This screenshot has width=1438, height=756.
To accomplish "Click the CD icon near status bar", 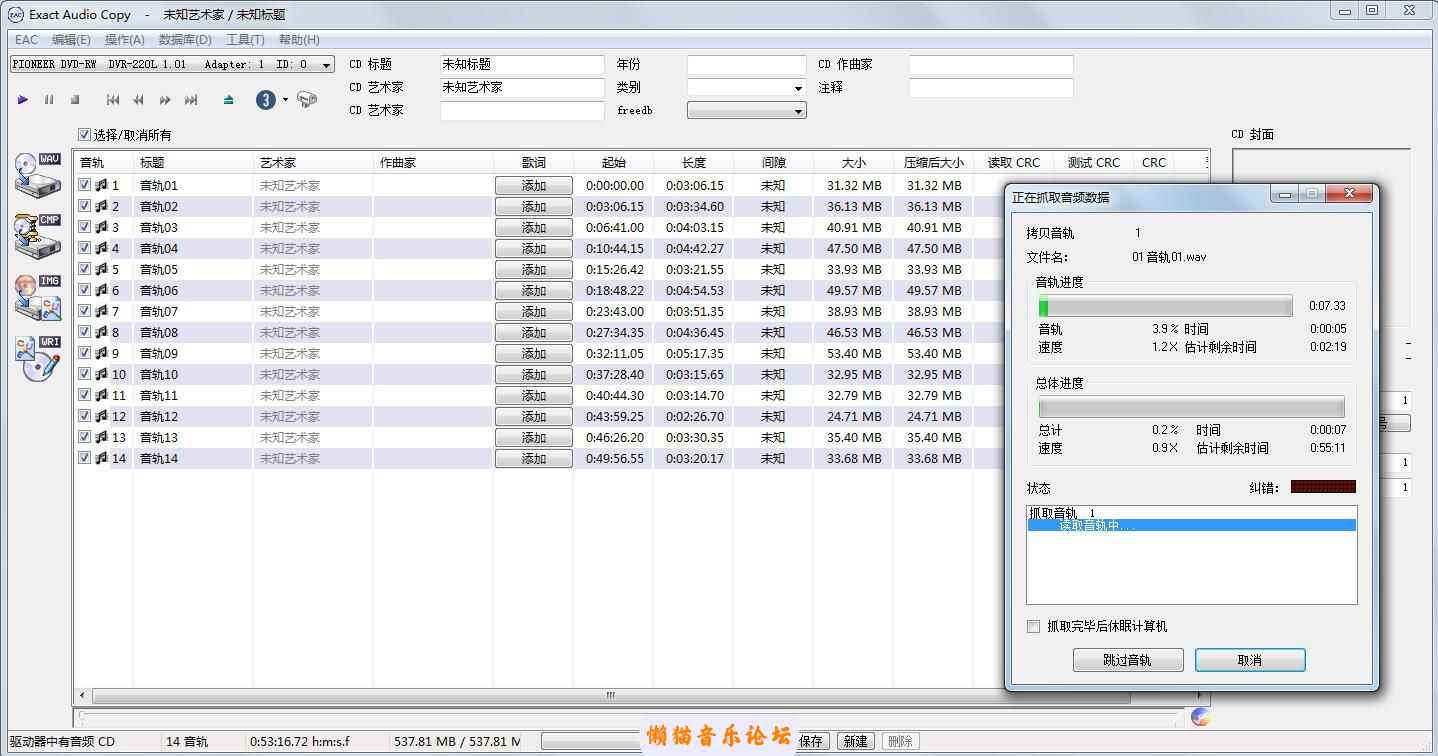I will 1201,717.
